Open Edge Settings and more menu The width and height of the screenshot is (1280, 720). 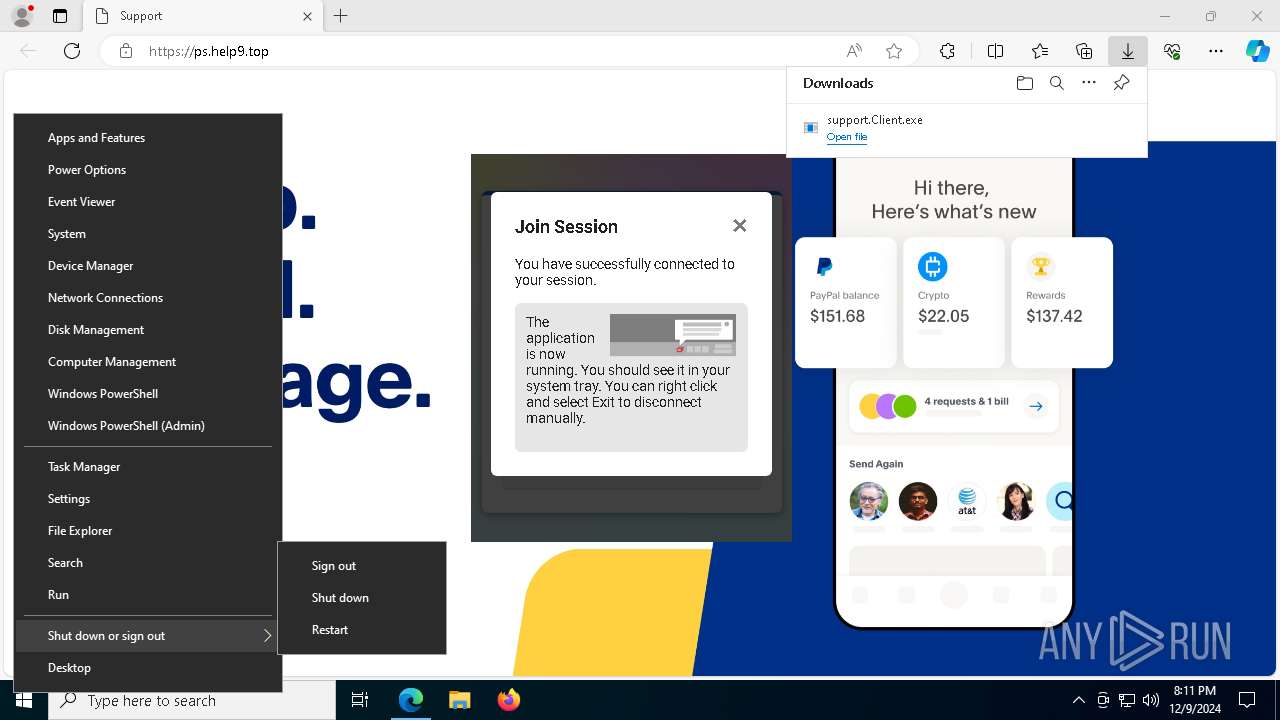1216,51
